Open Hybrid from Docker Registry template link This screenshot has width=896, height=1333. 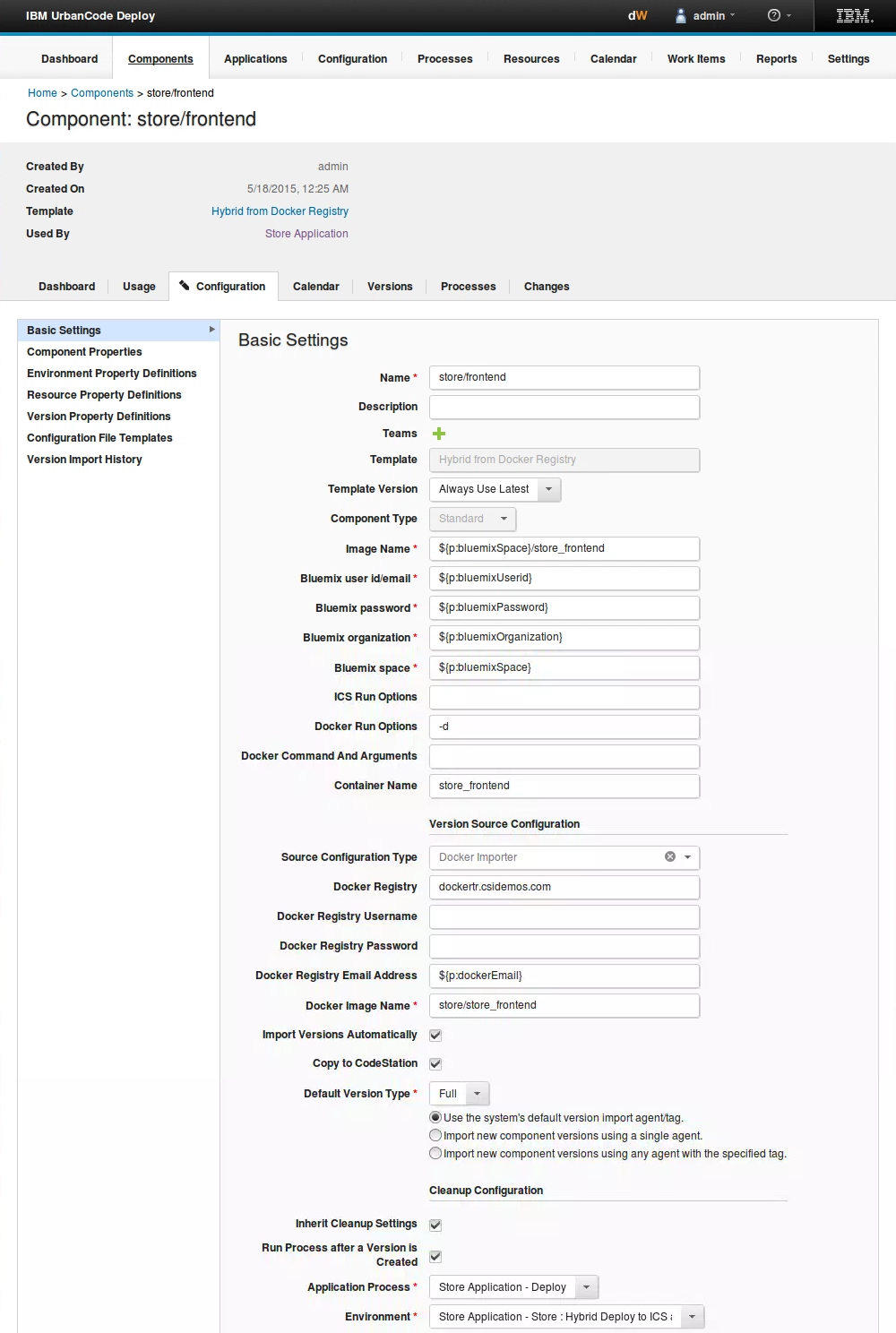[x=280, y=211]
